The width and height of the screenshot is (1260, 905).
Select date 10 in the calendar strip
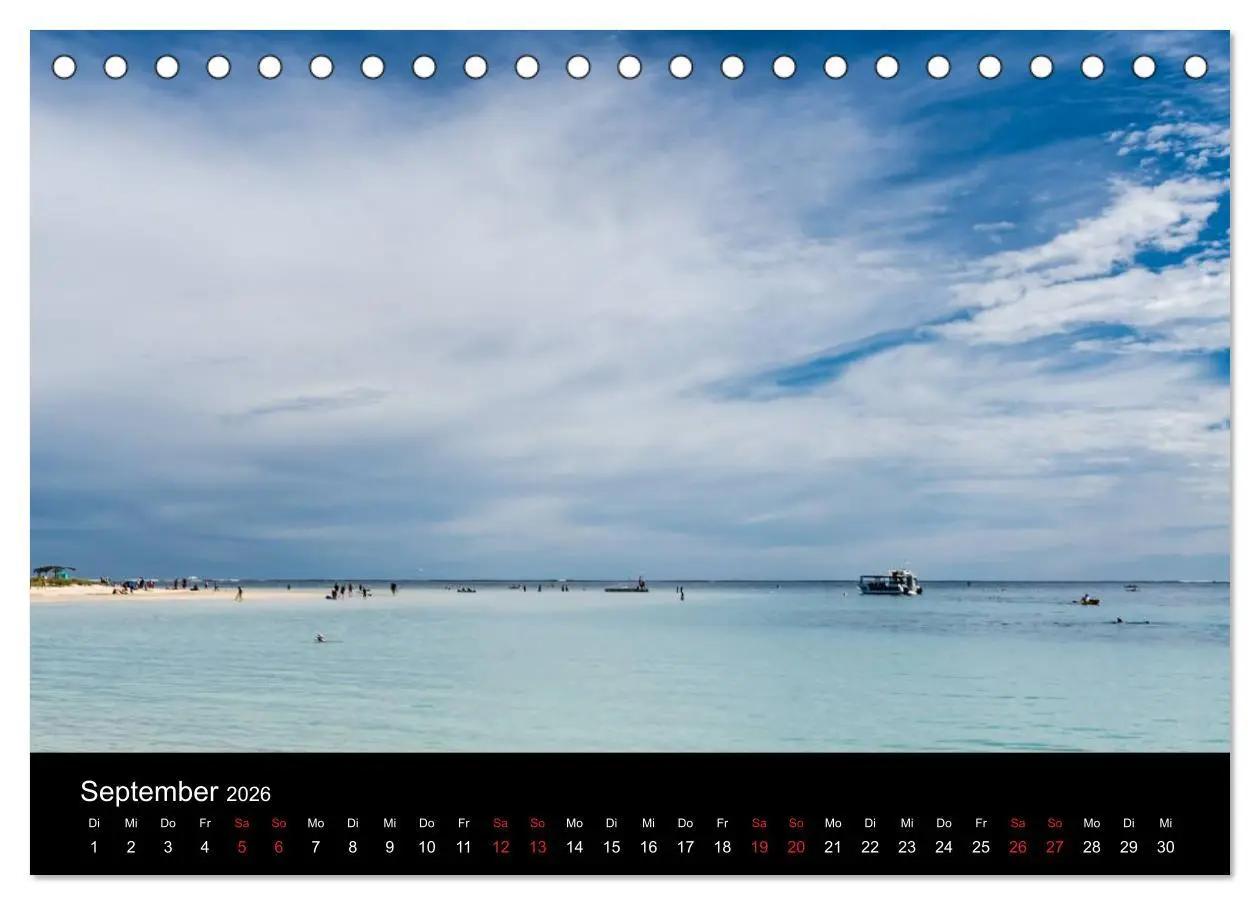click(x=427, y=847)
